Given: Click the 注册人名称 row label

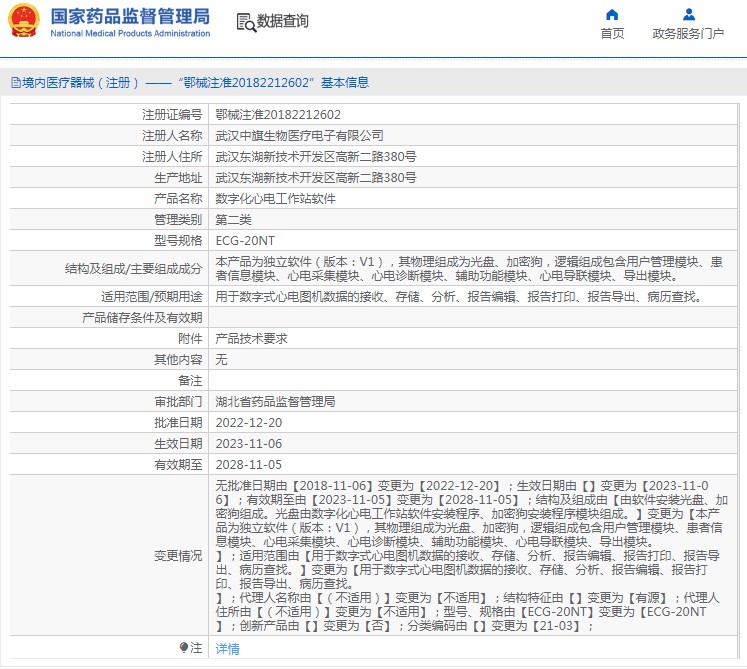Looking at the screenshot, I should 172,136.
